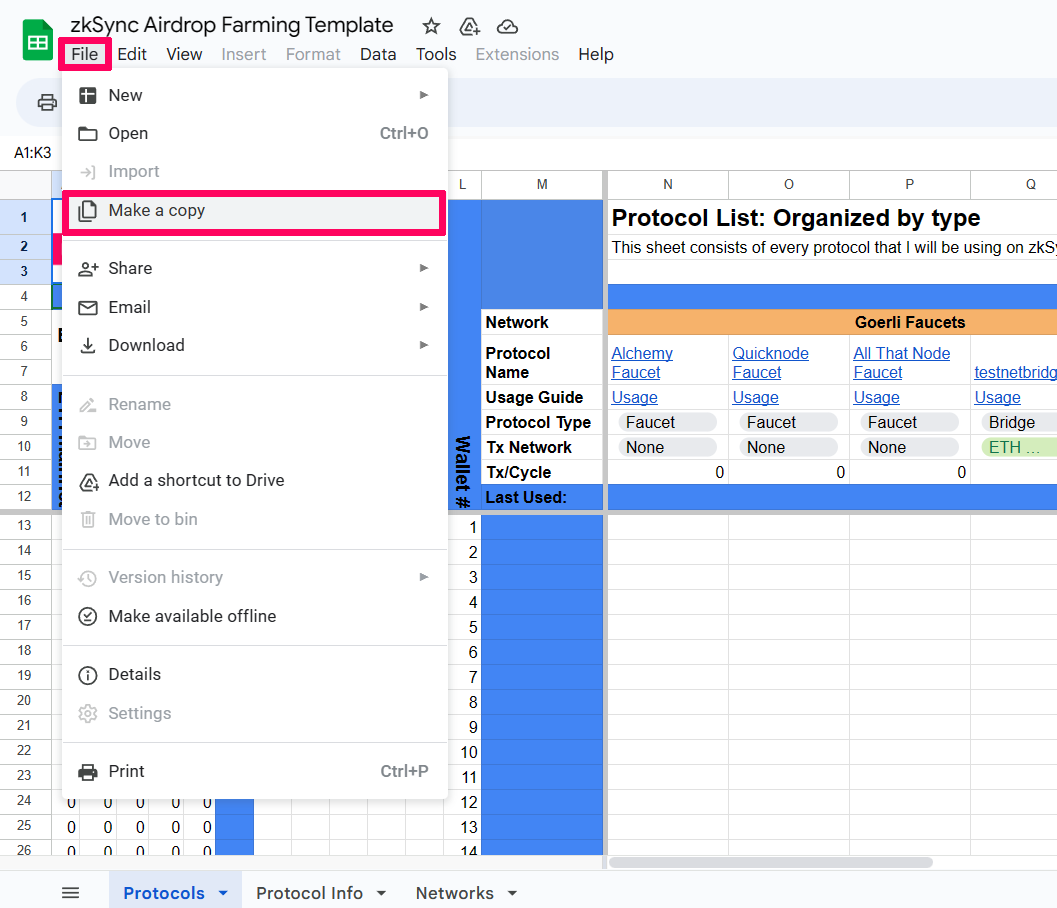Select the column M header
This screenshot has width=1057, height=908.
(542, 185)
